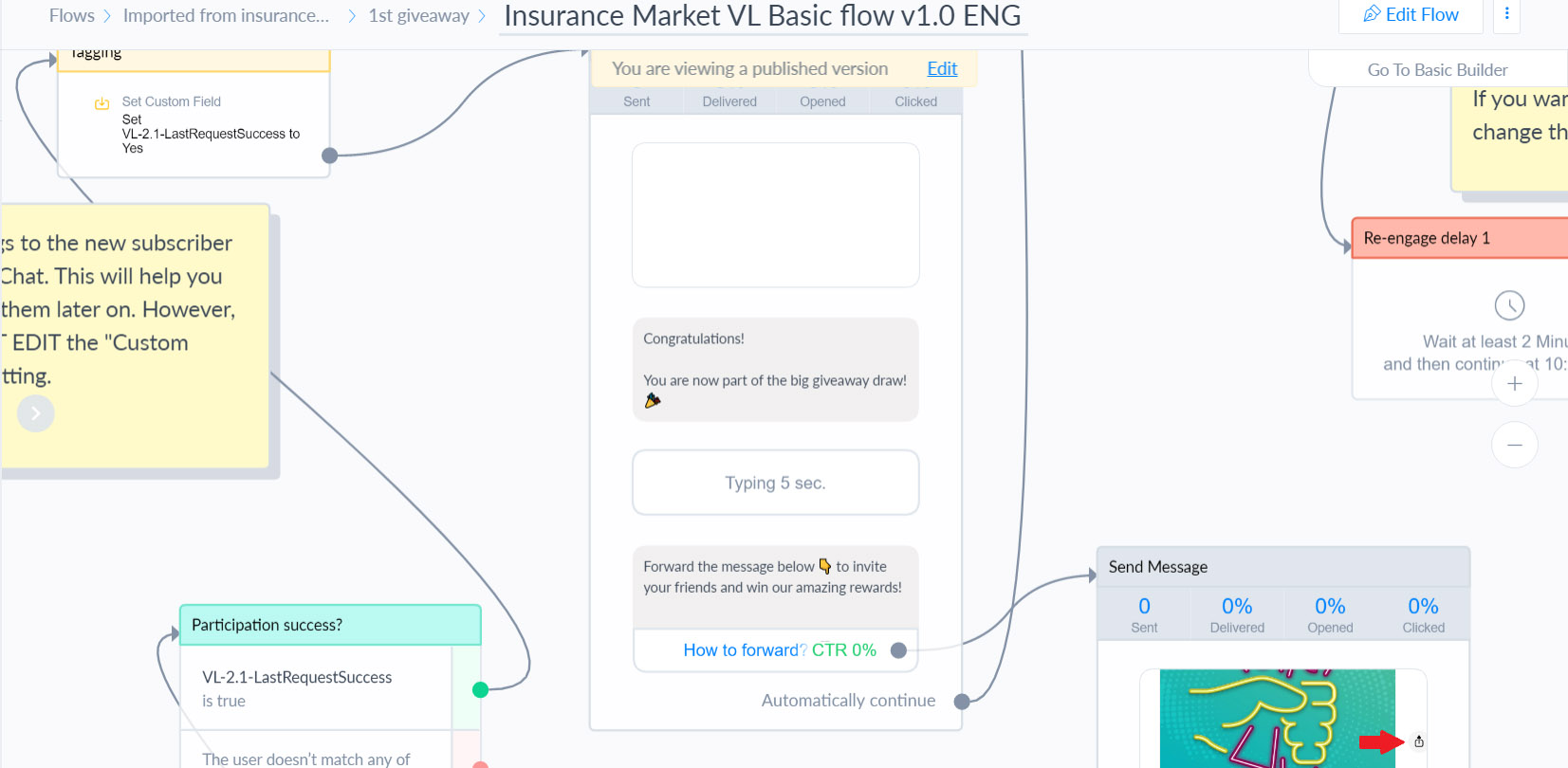Click the clock icon in delay node
Viewport: 1568px width, 768px height.
coord(1509,305)
